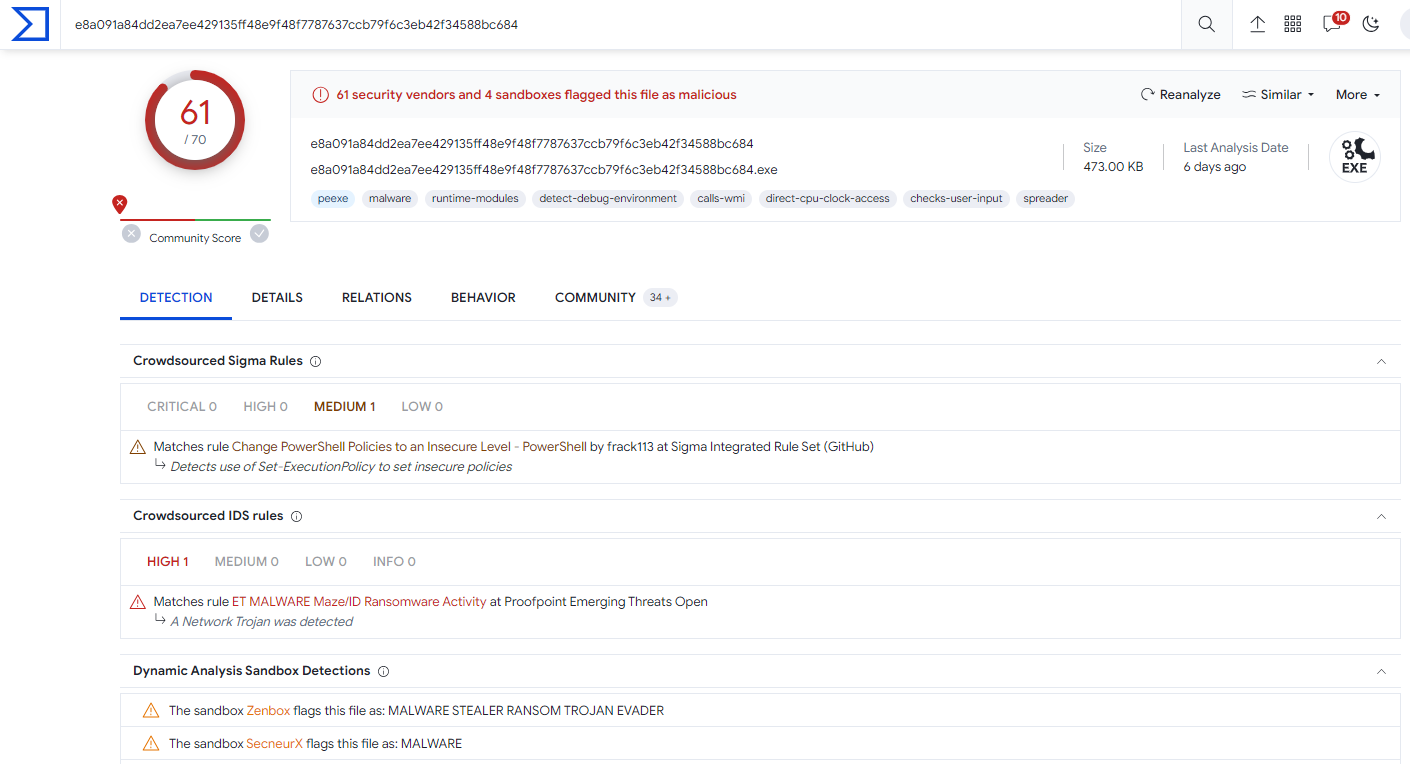Screen dimensions: 1410x764
Task: Open Proofpoint Emerging Threats Open link
Action: [606, 602]
